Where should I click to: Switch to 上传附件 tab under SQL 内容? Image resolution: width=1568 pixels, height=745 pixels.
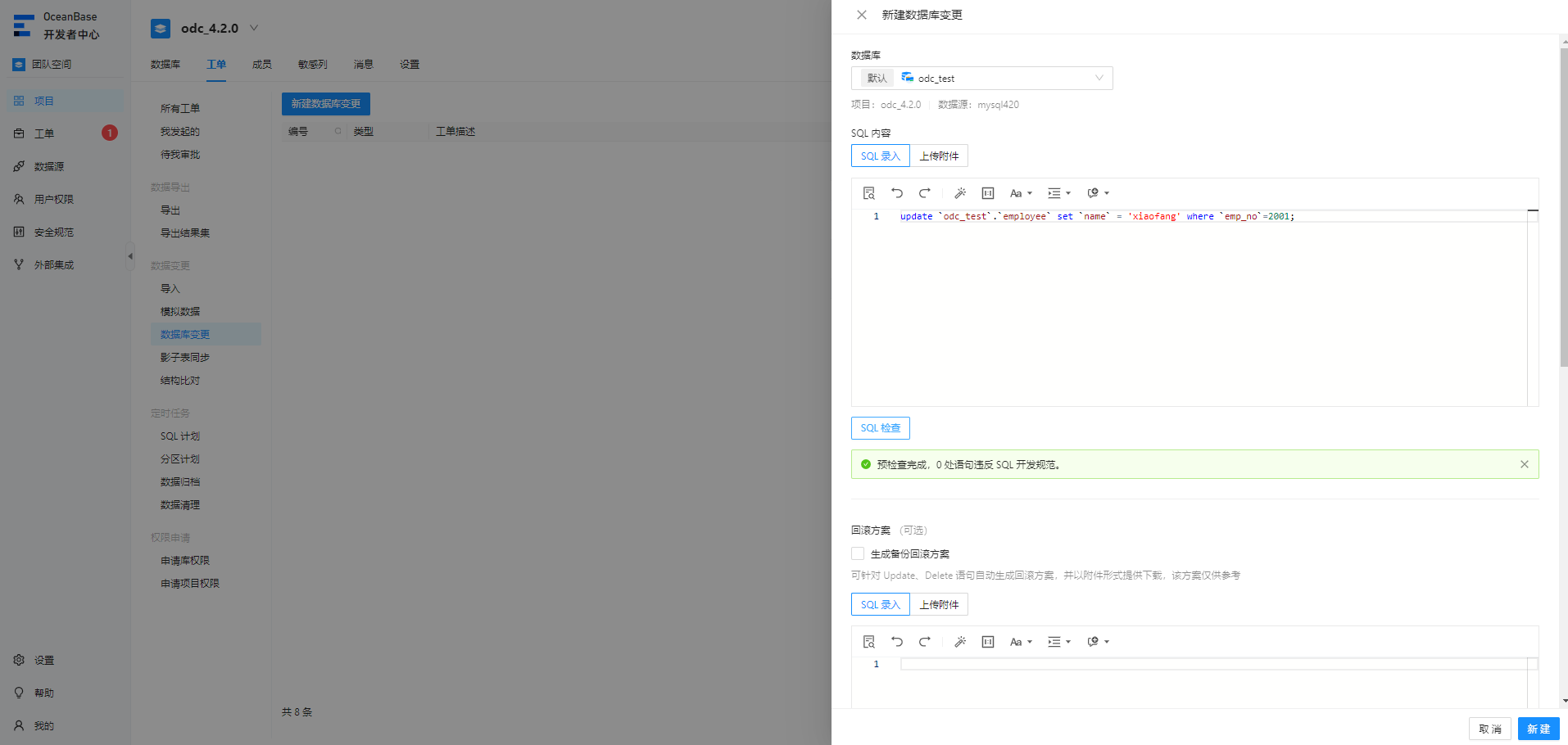(939, 156)
